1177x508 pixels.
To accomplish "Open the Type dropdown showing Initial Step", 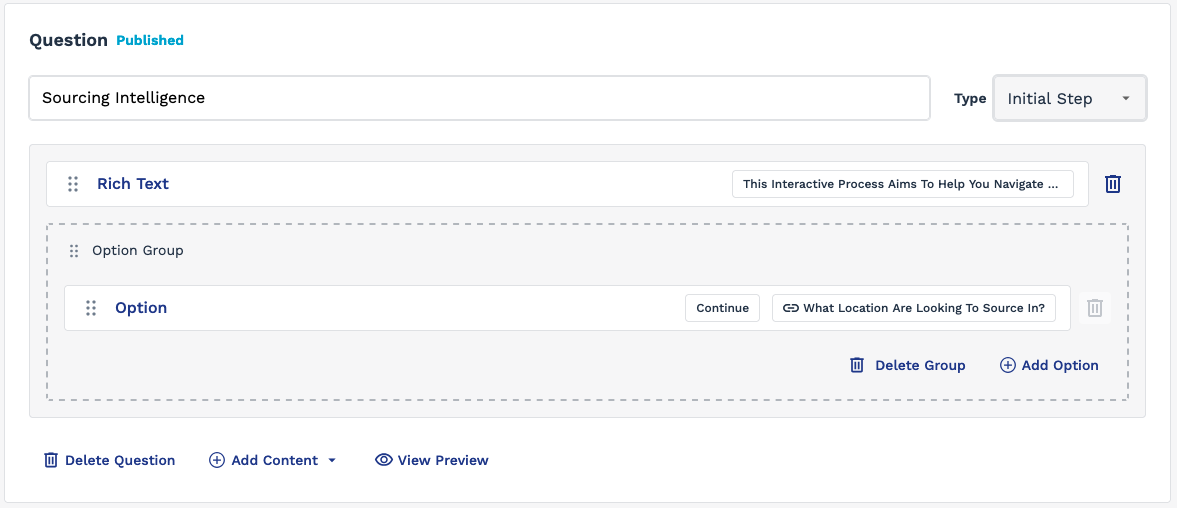I will pos(1070,98).
